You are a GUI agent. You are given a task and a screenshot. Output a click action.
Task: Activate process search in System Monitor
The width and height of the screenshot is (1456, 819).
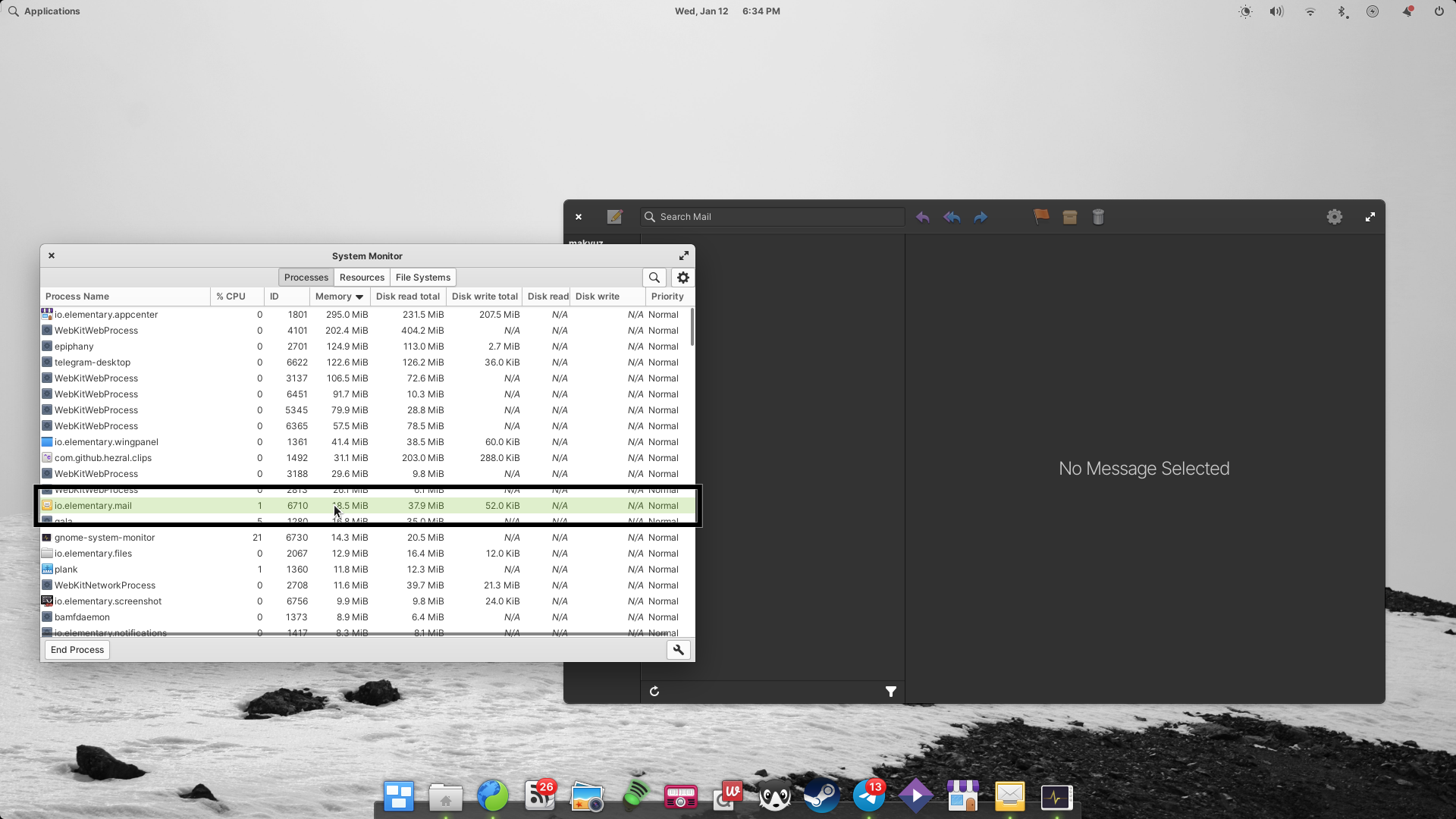pyautogui.click(x=654, y=278)
